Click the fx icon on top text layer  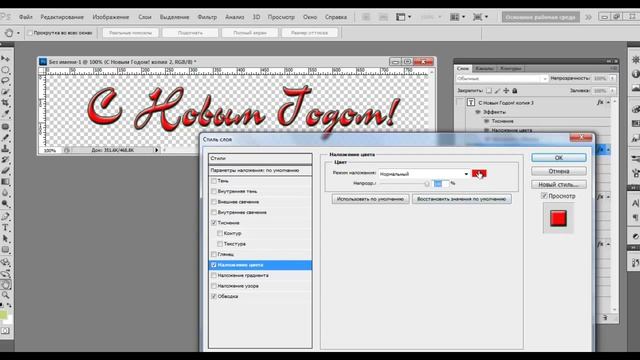coord(600,102)
